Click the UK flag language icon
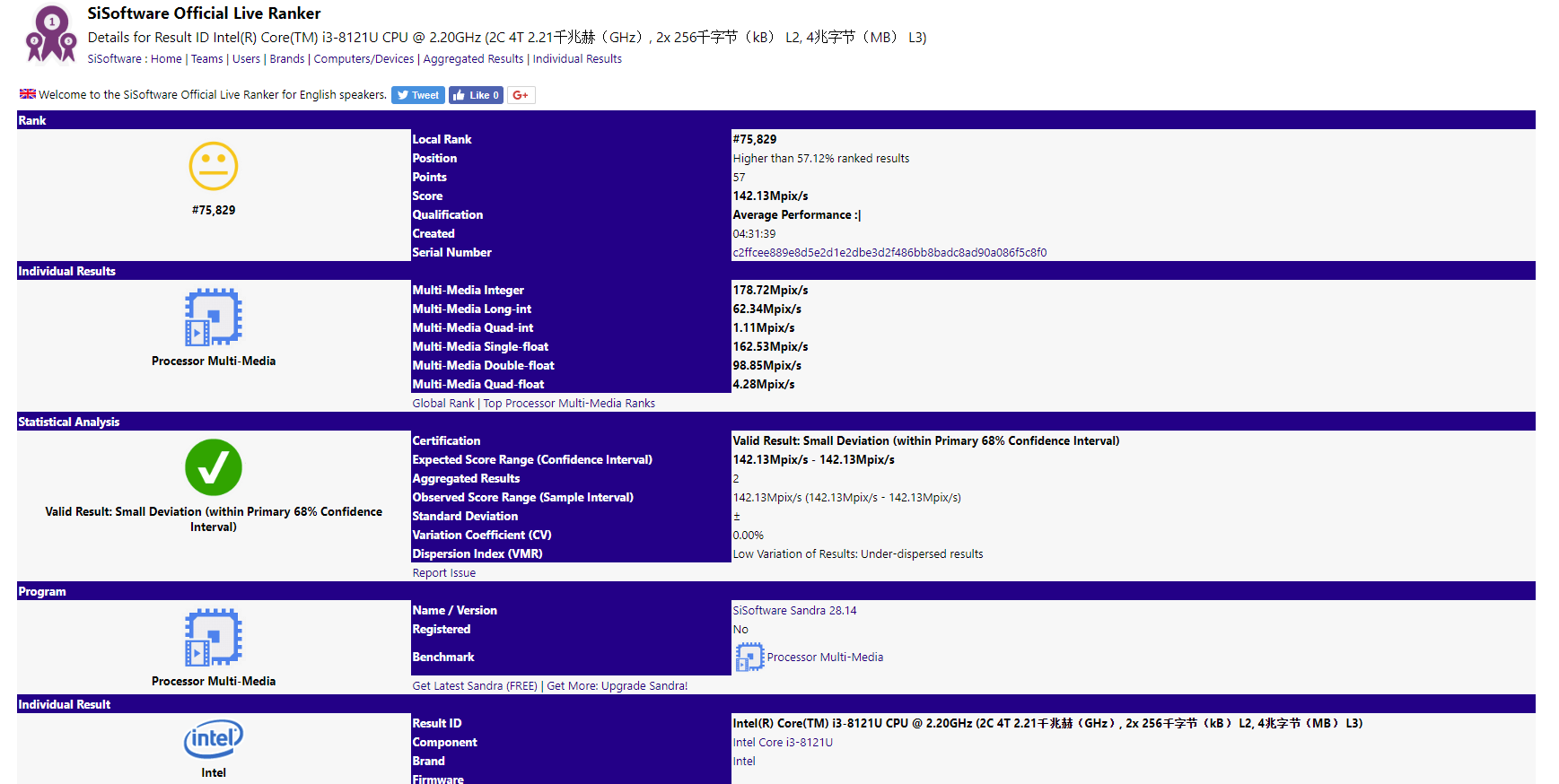Image resolution: width=1559 pixels, height=784 pixels. pos(28,94)
